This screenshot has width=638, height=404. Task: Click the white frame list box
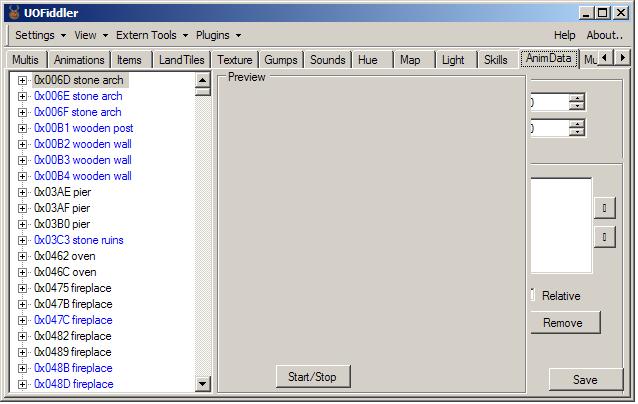click(561, 225)
